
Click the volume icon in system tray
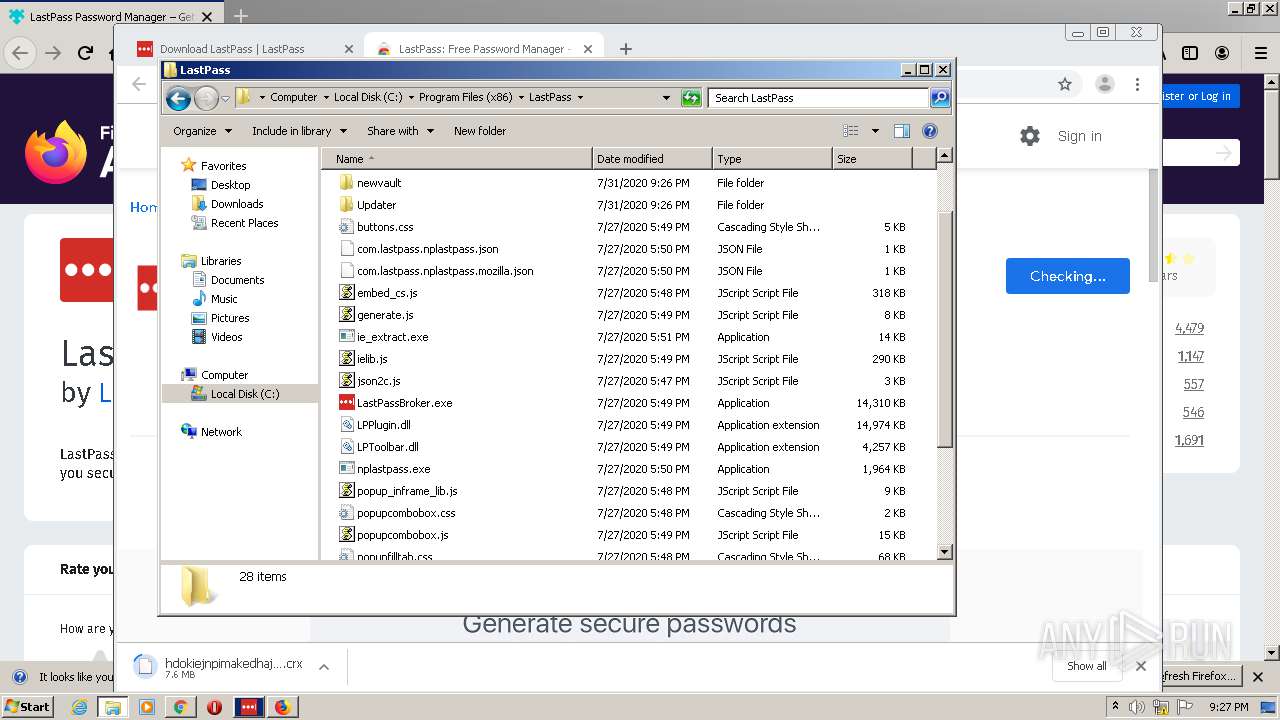(1137, 707)
